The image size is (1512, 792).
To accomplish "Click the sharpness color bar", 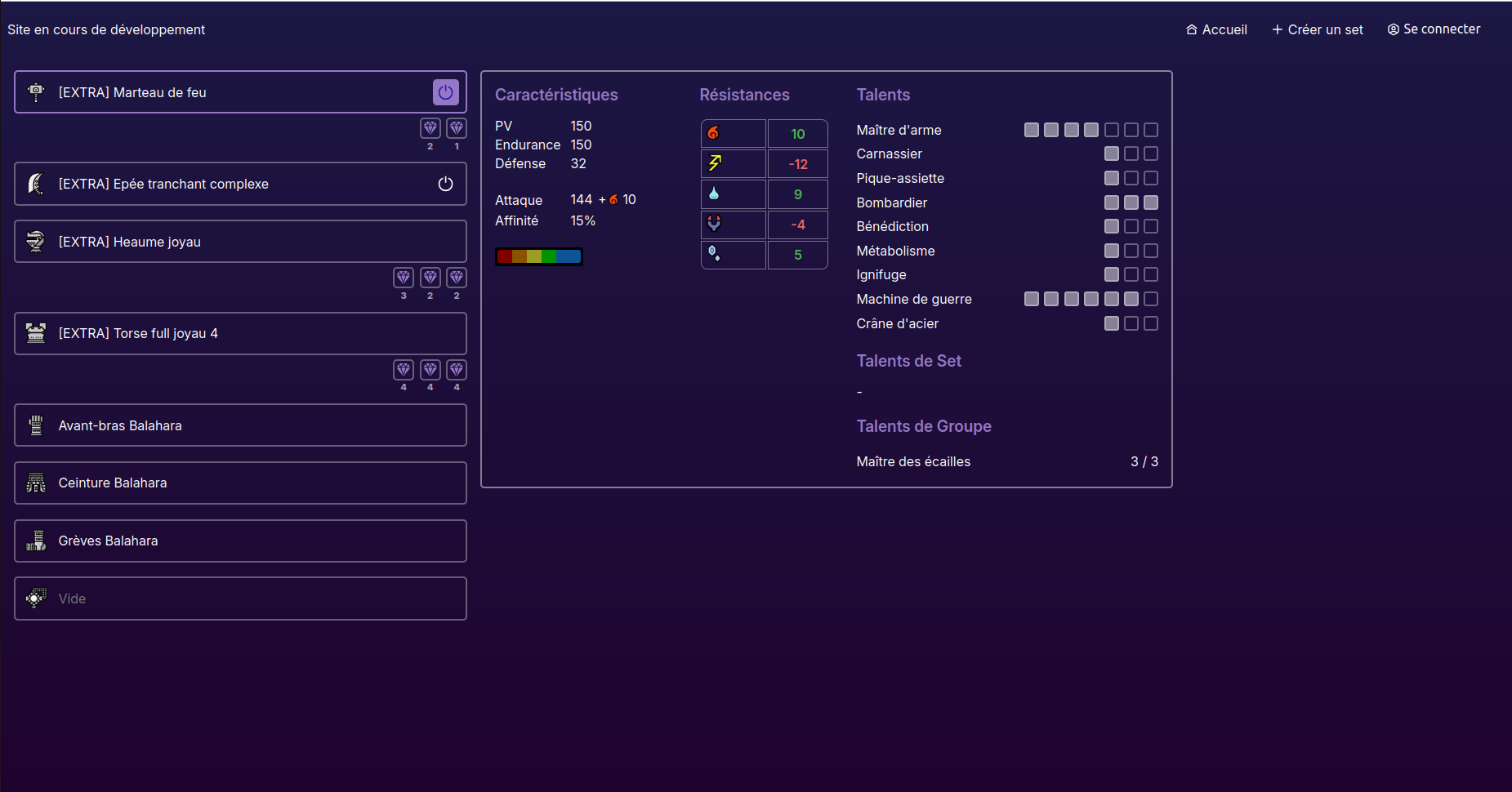I will [538, 256].
